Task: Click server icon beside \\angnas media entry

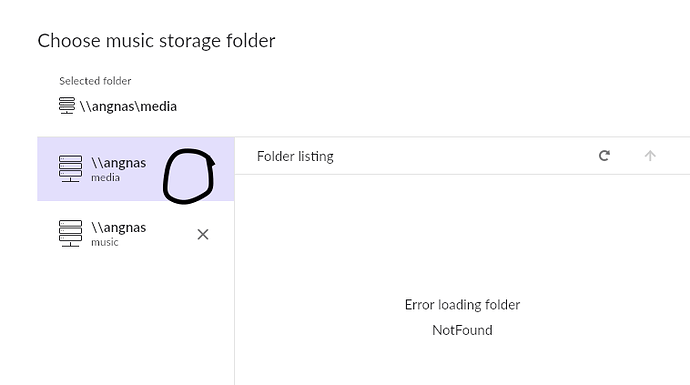Action: click(70, 169)
